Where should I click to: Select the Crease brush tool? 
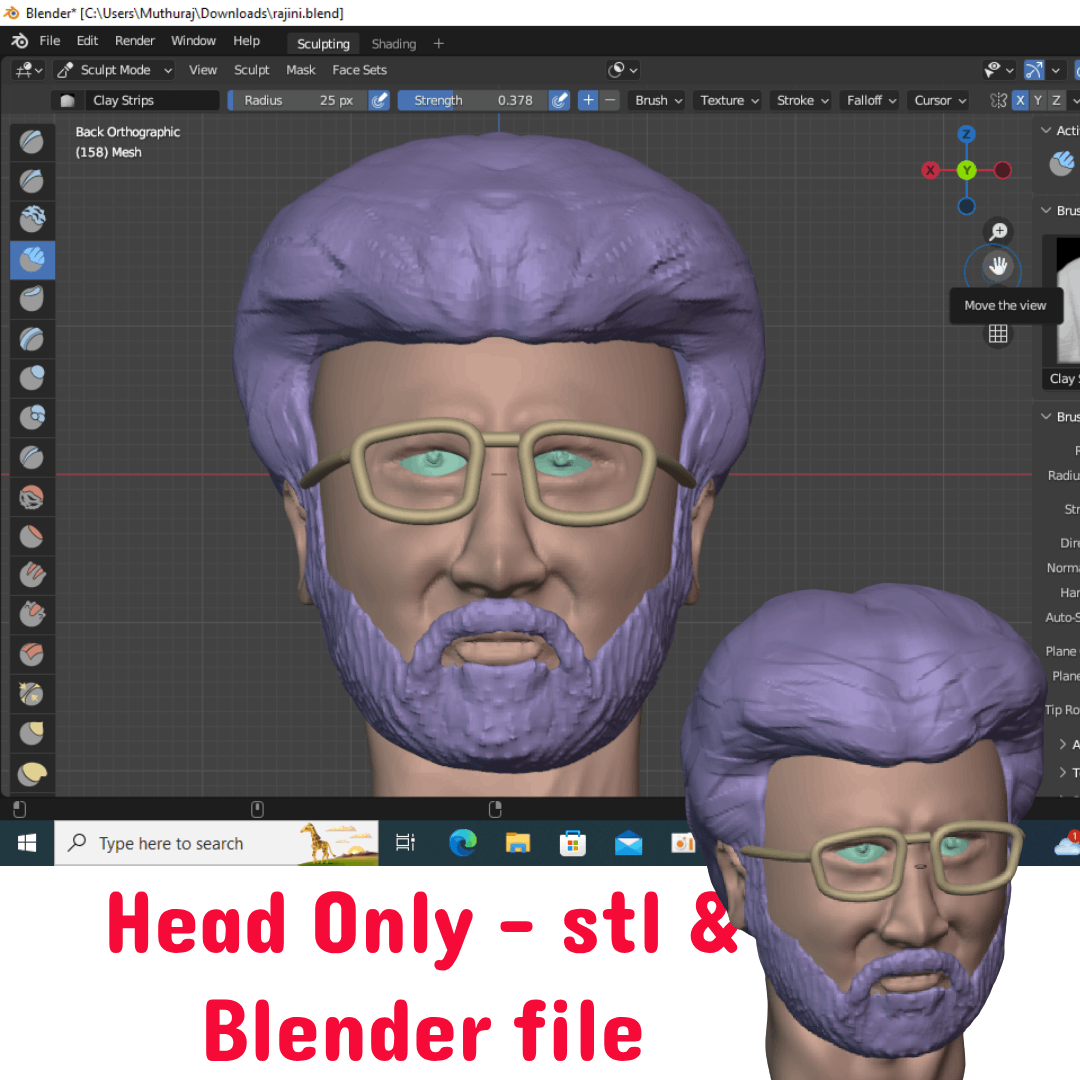pos(32,456)
